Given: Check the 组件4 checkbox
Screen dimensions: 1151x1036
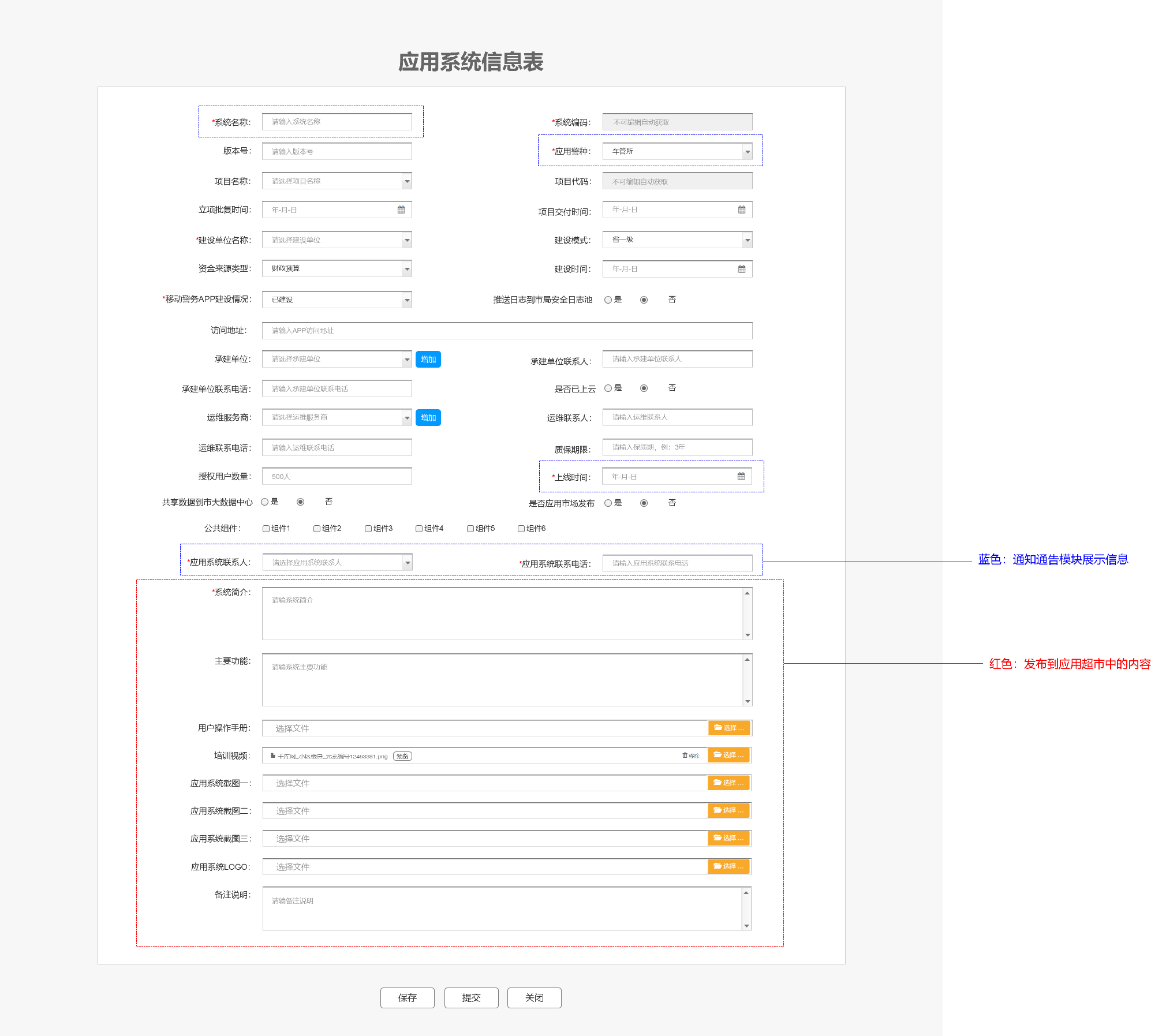Looking at the screenshot, I should [419, 529].
